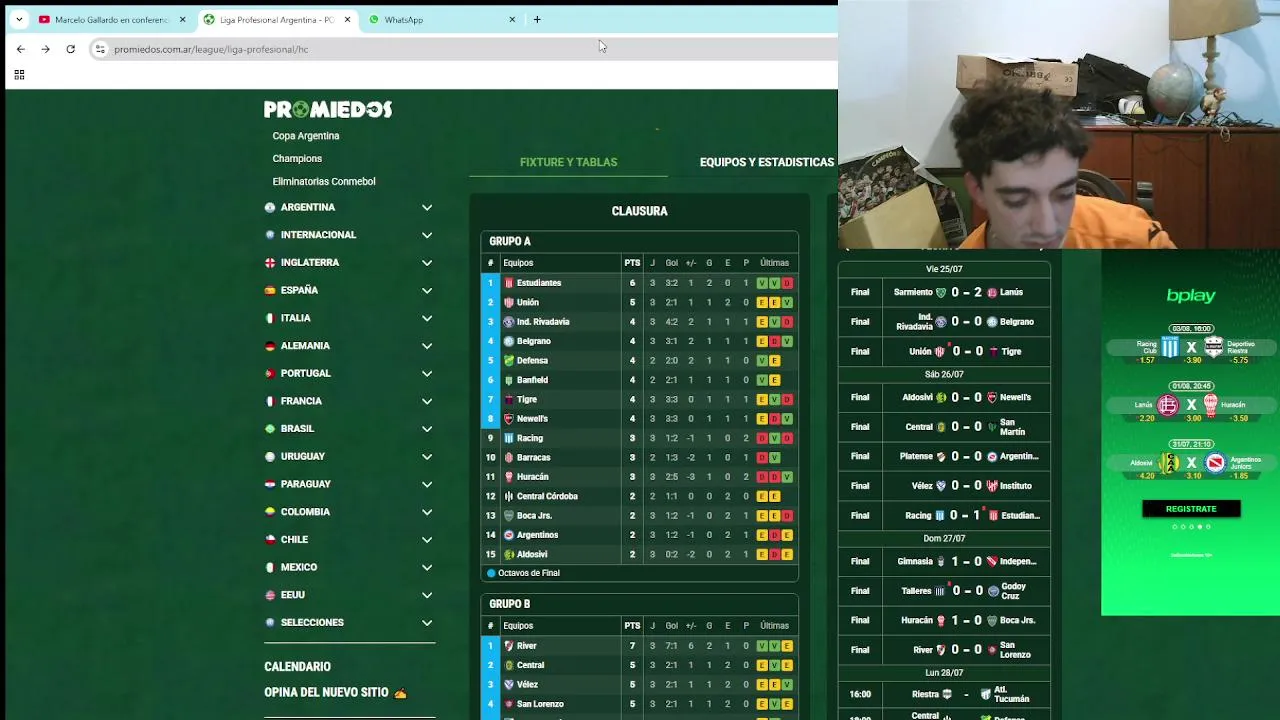Open the CALENDARIO link

coord(297,667)
